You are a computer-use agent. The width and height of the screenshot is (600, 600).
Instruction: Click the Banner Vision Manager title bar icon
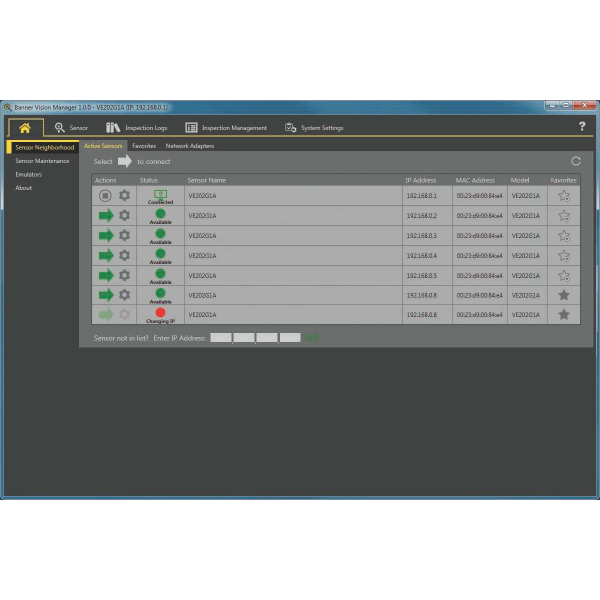tap(7, 108)
